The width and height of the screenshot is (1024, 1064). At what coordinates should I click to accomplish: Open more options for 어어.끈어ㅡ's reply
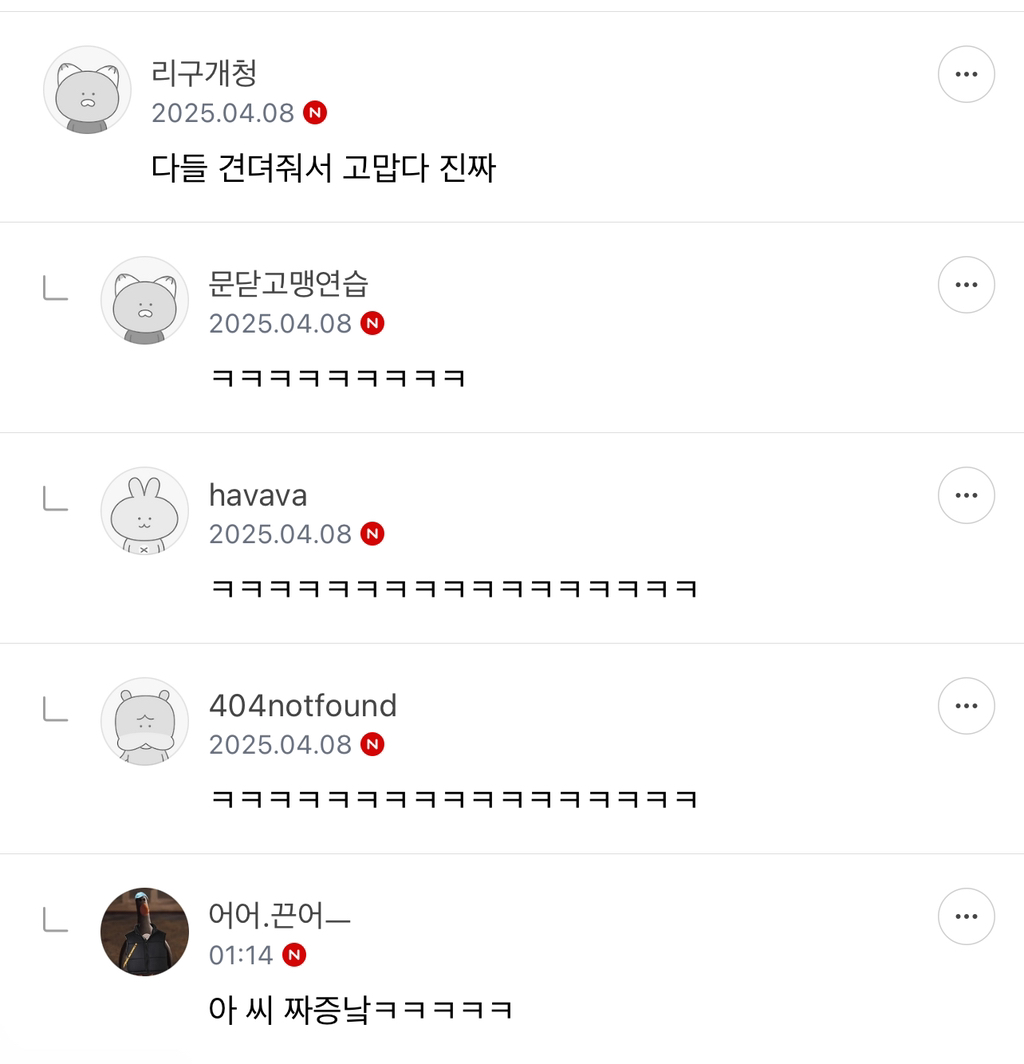(x=966, y=916)
